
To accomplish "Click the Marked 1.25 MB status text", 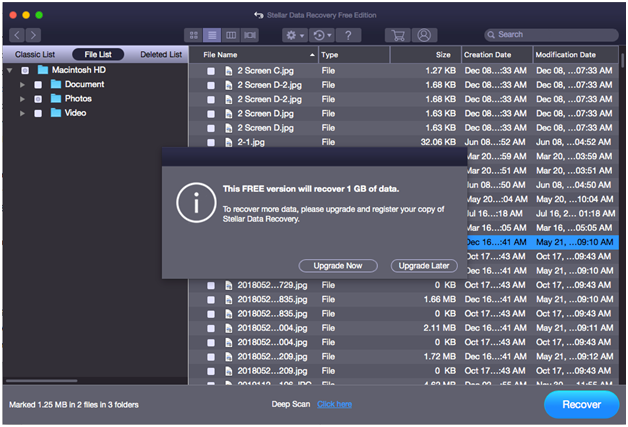I will [x=74, y=405].
